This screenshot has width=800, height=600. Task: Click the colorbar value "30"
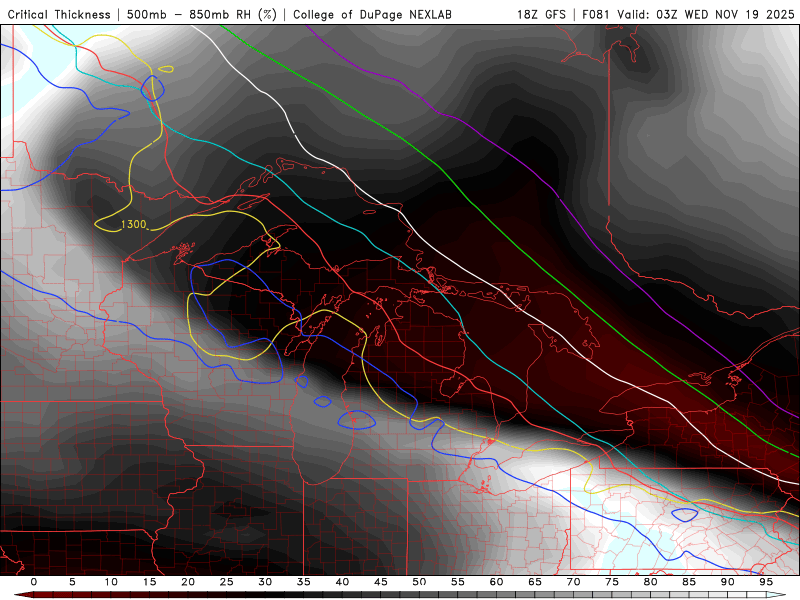point(265,582)
